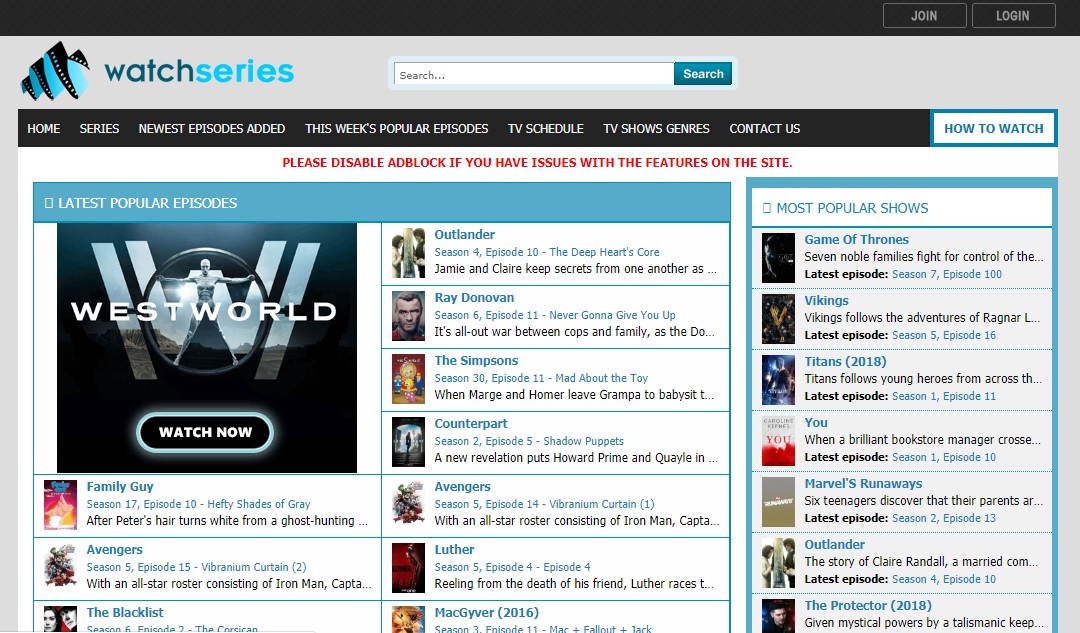
Task: Open Vibranium Curtain (2) episode link
Action: click(196, 567)
